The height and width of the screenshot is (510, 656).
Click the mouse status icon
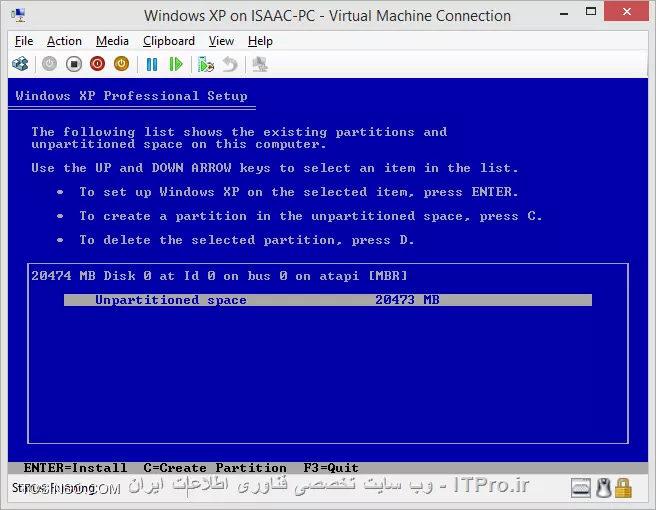[x=603, y=488]
